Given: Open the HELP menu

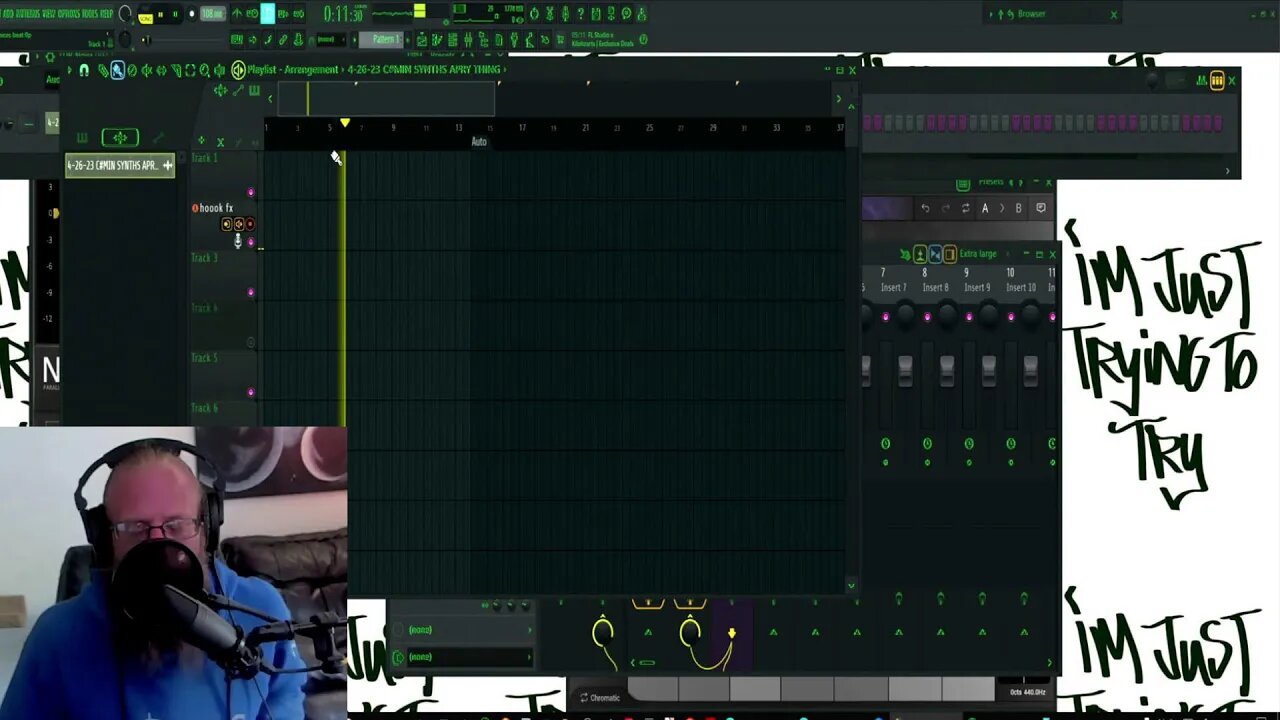Looking at the screenshot, I should (x=106, y=14).
